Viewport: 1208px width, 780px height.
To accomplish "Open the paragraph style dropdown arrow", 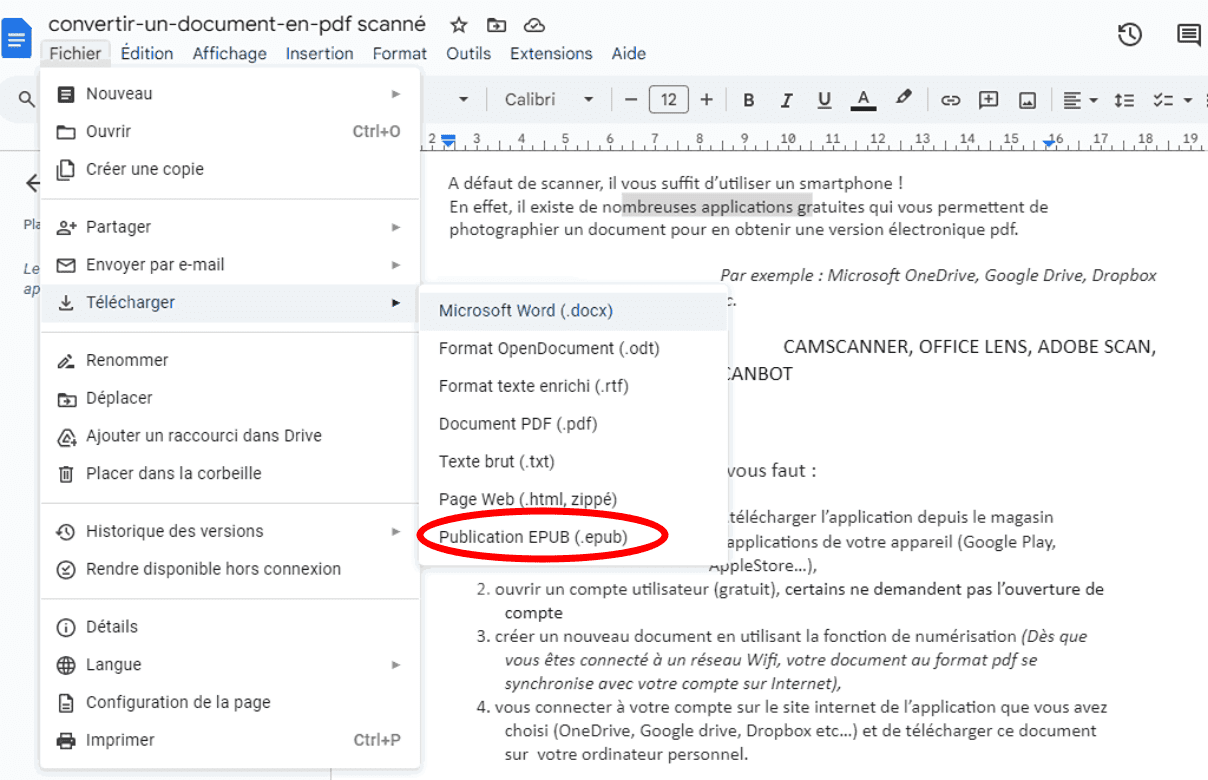I will click(x=463, y=100).
